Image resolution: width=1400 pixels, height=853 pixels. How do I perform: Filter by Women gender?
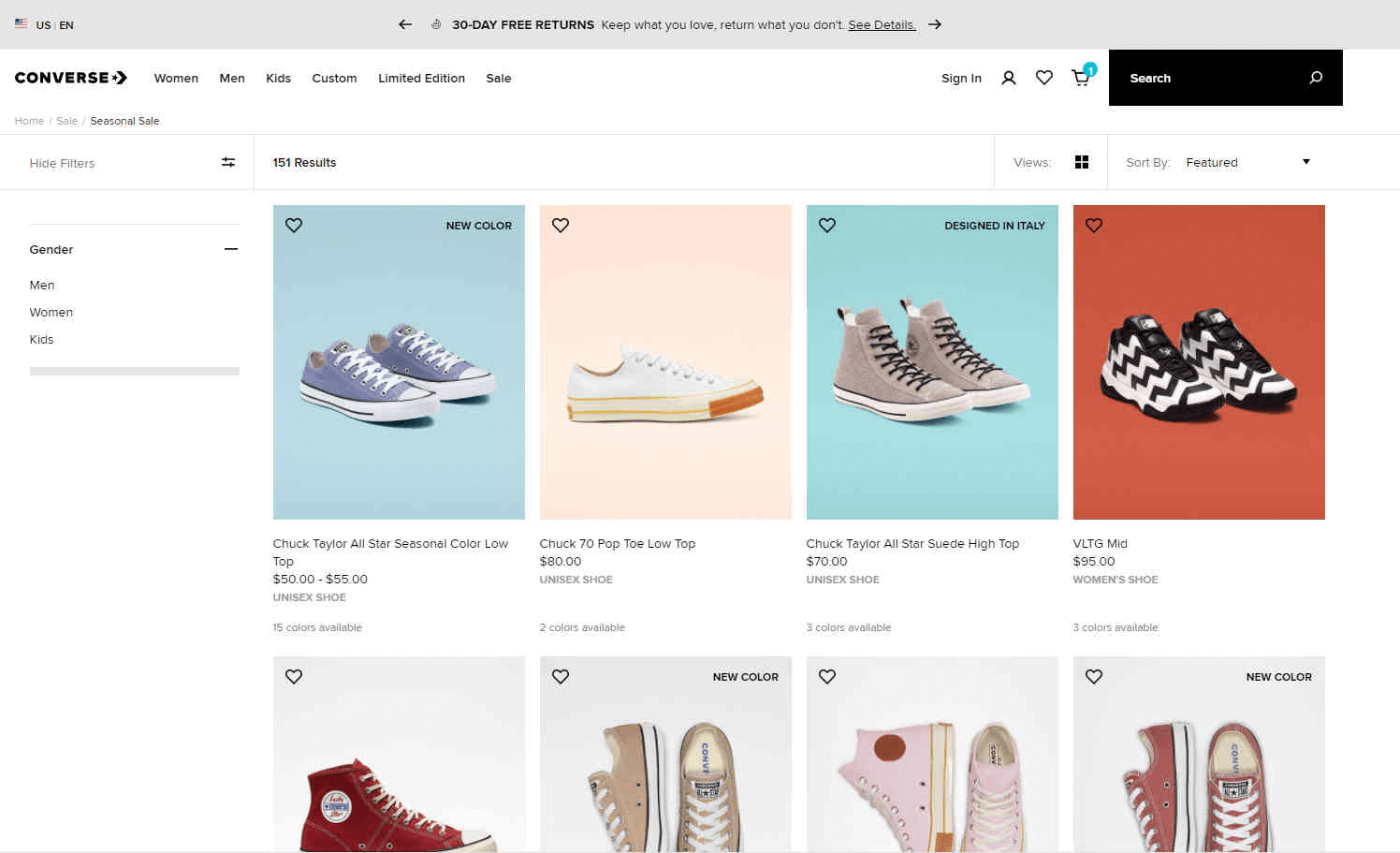[51, 312]
